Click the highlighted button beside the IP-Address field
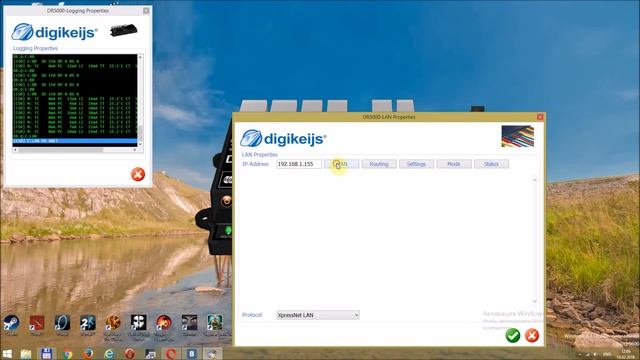 coord(342,164)
